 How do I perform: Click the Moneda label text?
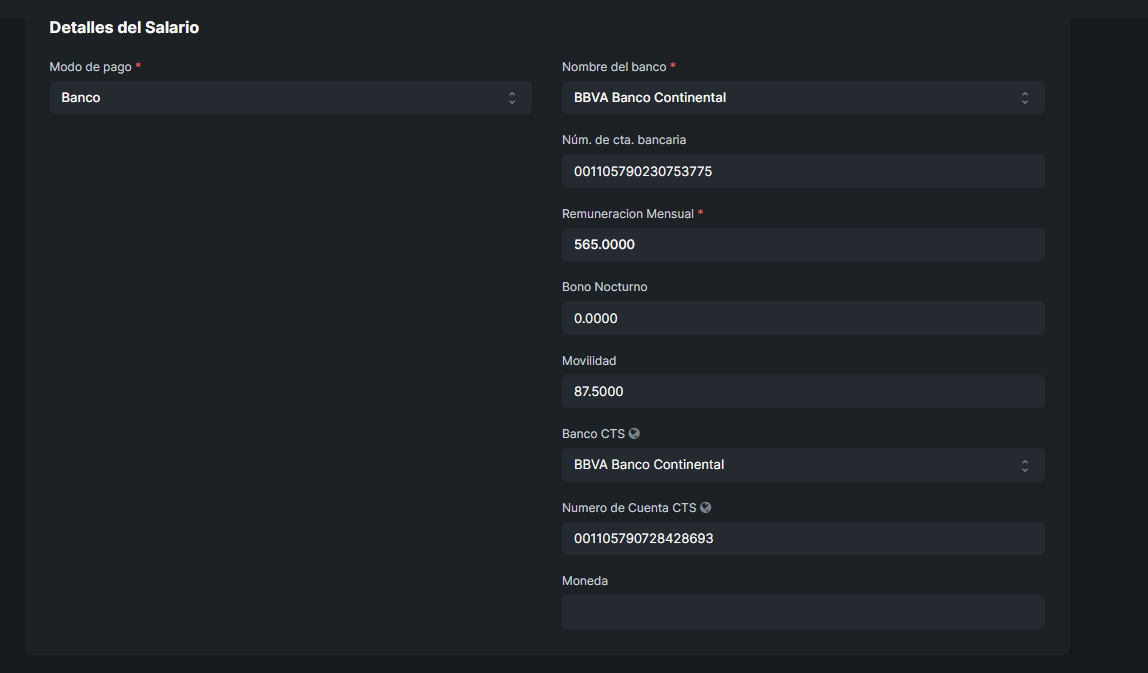coord(585,581)
